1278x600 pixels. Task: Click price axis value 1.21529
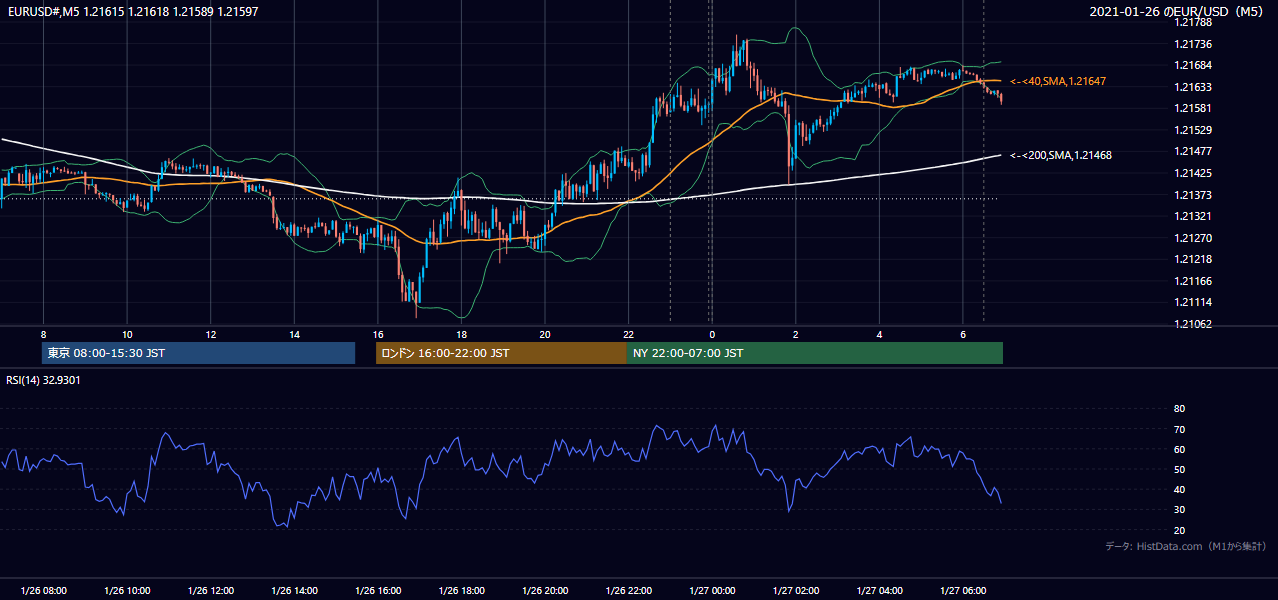[x=1194, y=130]
